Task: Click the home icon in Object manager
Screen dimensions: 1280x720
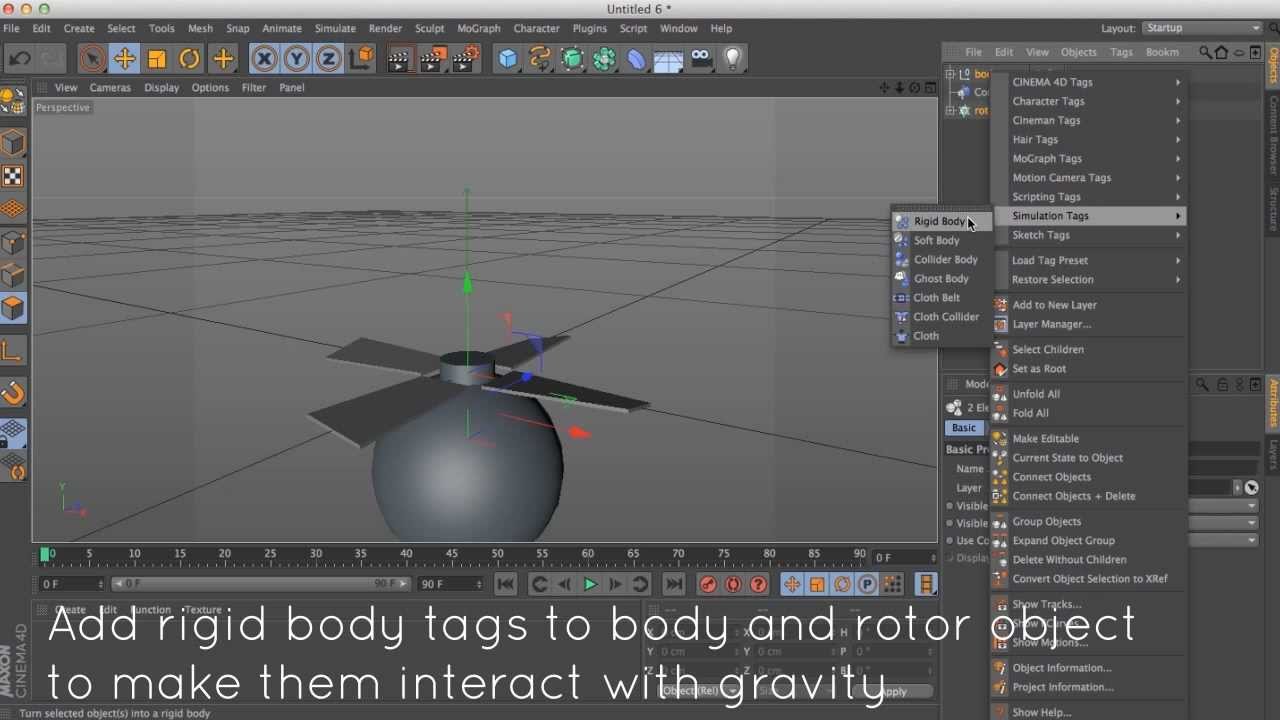Action: tap(1221, 52)
